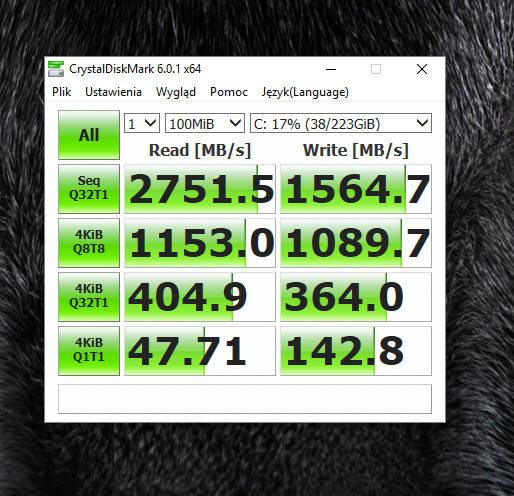Screen dimensions: 514x496
Task: Open the Pomoc menu
Action: pos(229,92)
